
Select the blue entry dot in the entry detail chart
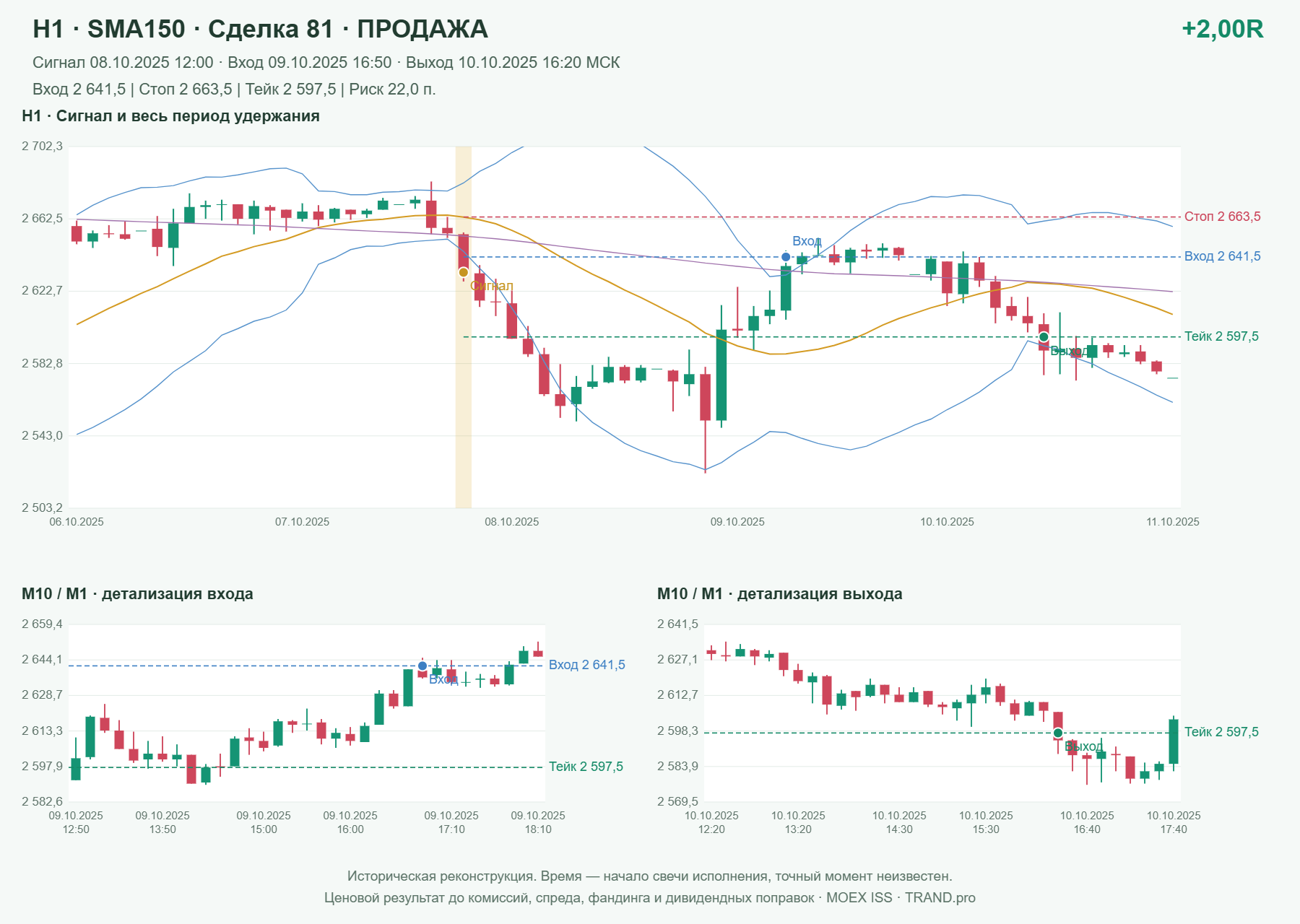[x=422, y=666]
